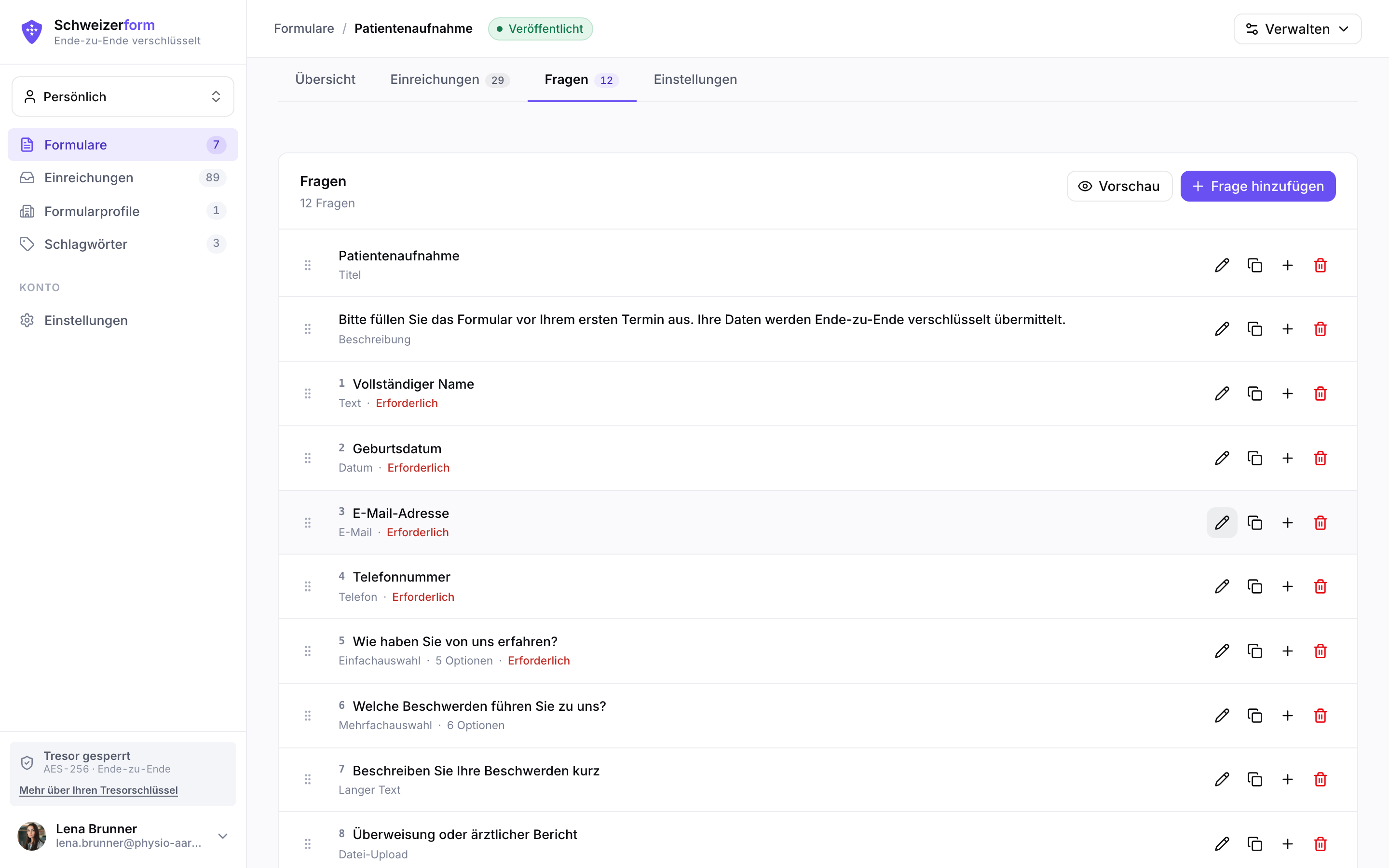Delete 'Welche Beschwerden führen Sie zu uns?'
This screenshot has width=1389, height=868.
point(1320,715)
